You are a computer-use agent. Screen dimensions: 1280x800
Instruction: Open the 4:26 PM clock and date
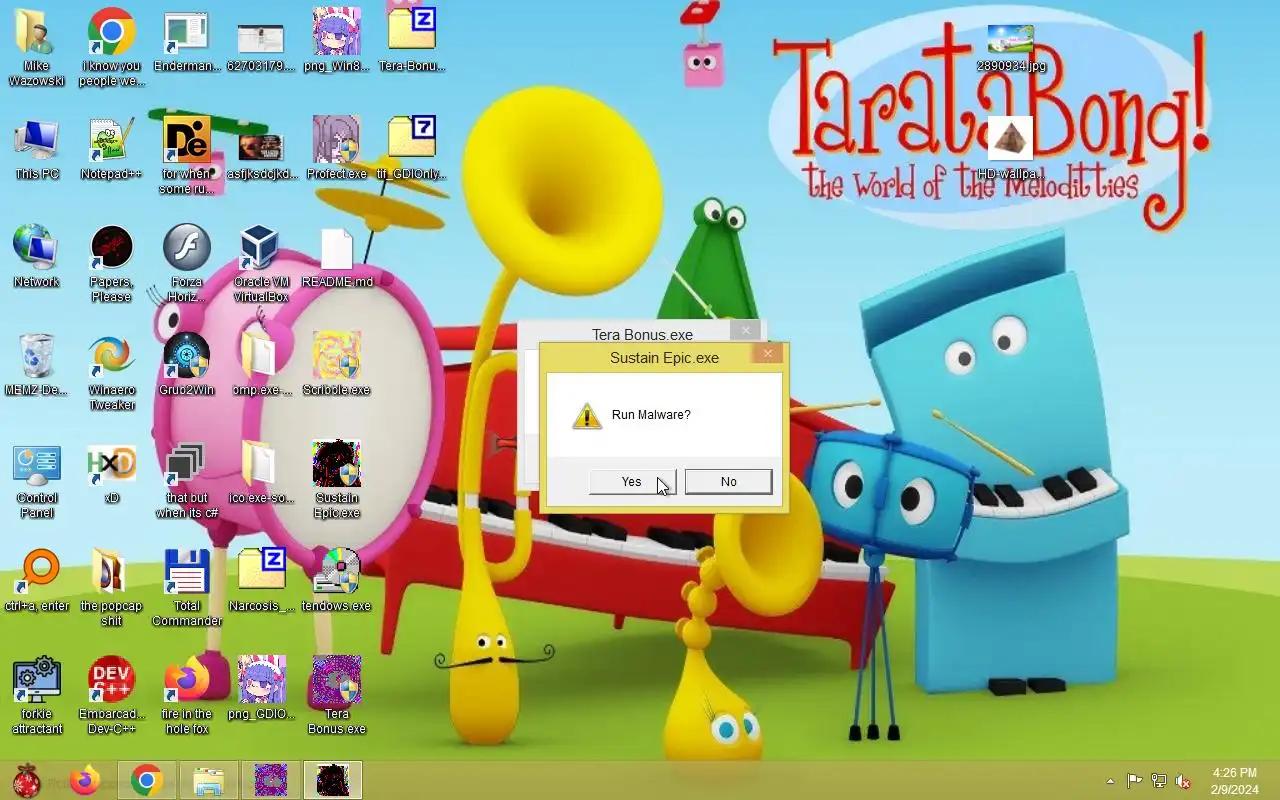[1235, 781]
